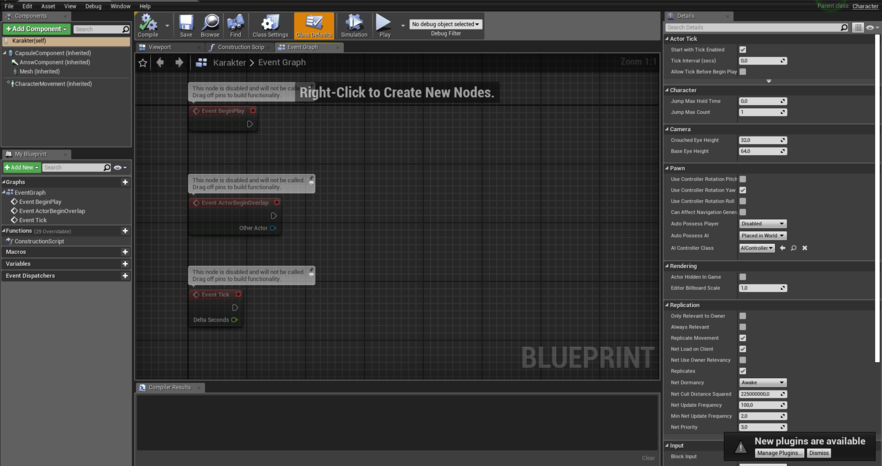The image size is (882, 466).
Task: Select Event ActorBeginOverlap in Graphs list
Action: [x=52, y=211]
